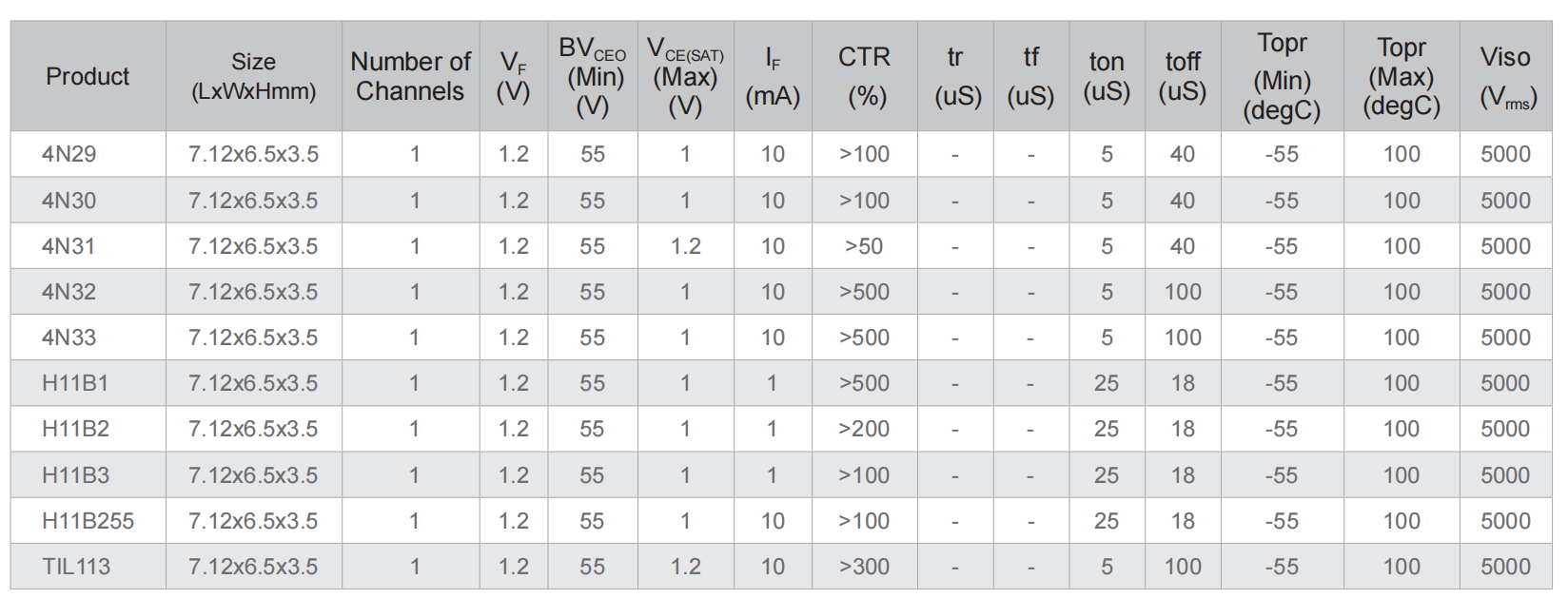Click the Size (LxWxHmm) header

[253, 76]
